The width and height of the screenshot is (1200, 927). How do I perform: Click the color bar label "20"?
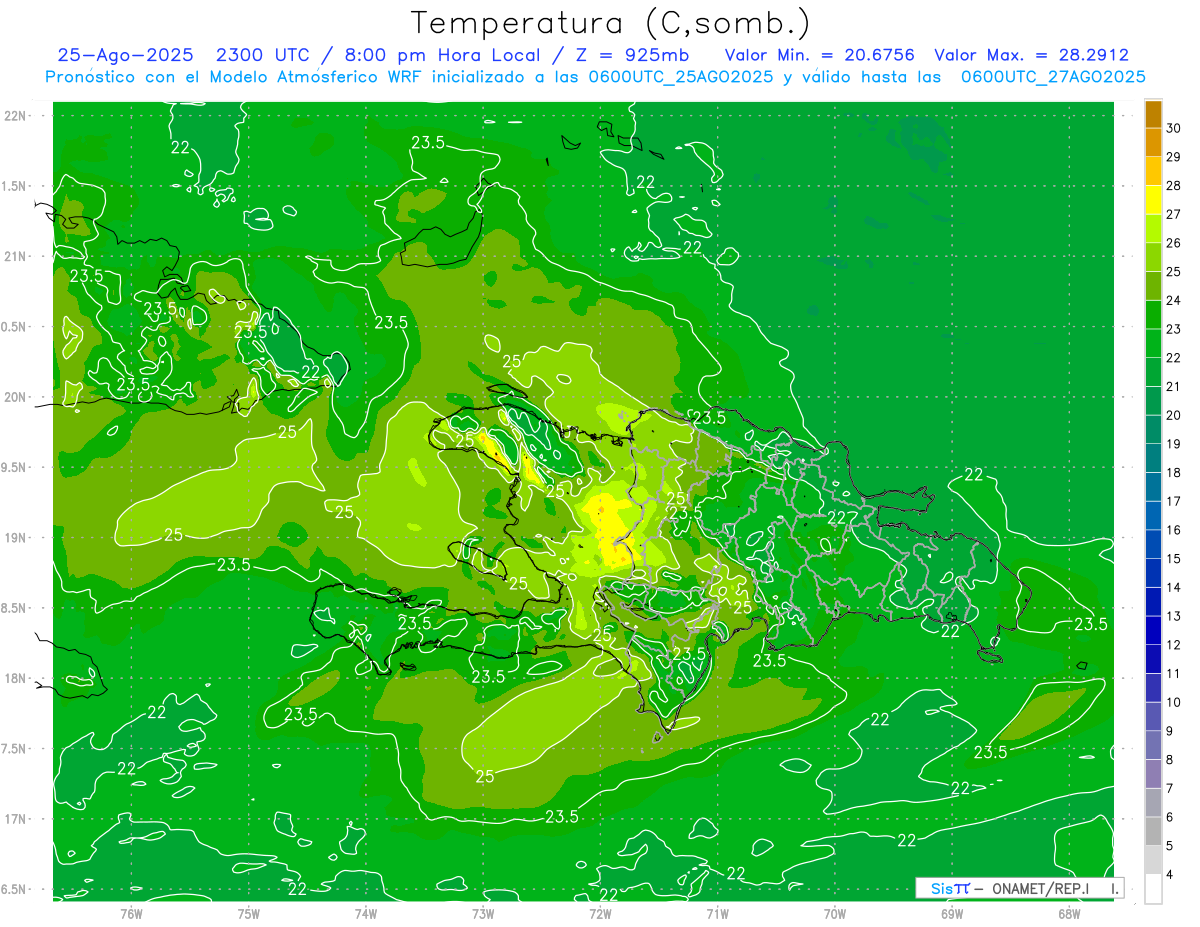1174,415
